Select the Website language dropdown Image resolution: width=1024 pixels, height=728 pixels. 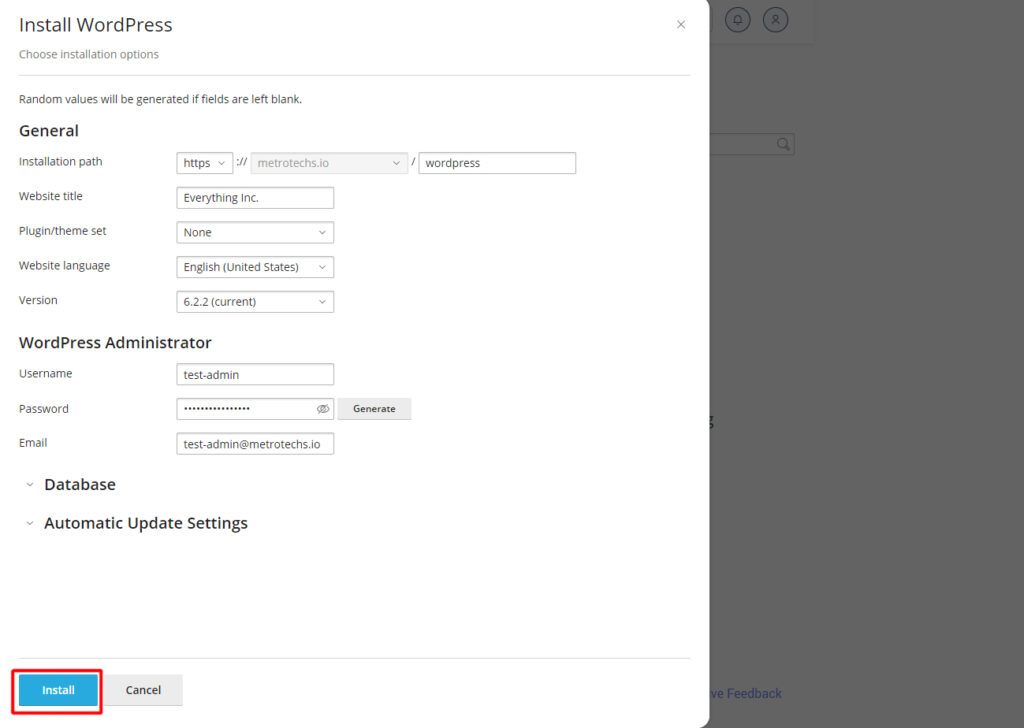(255, 267)
